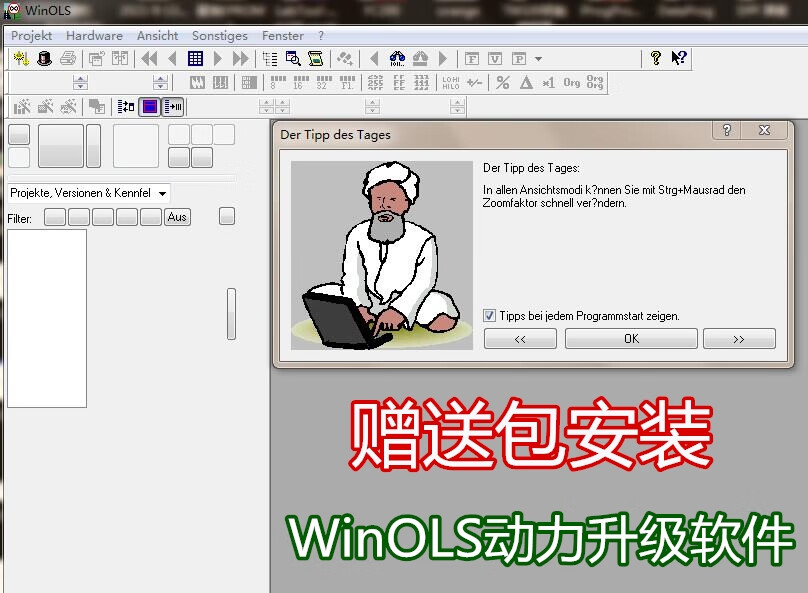
Task: Click OK in Tipp des Tages dialog
Action: (631, 339)
